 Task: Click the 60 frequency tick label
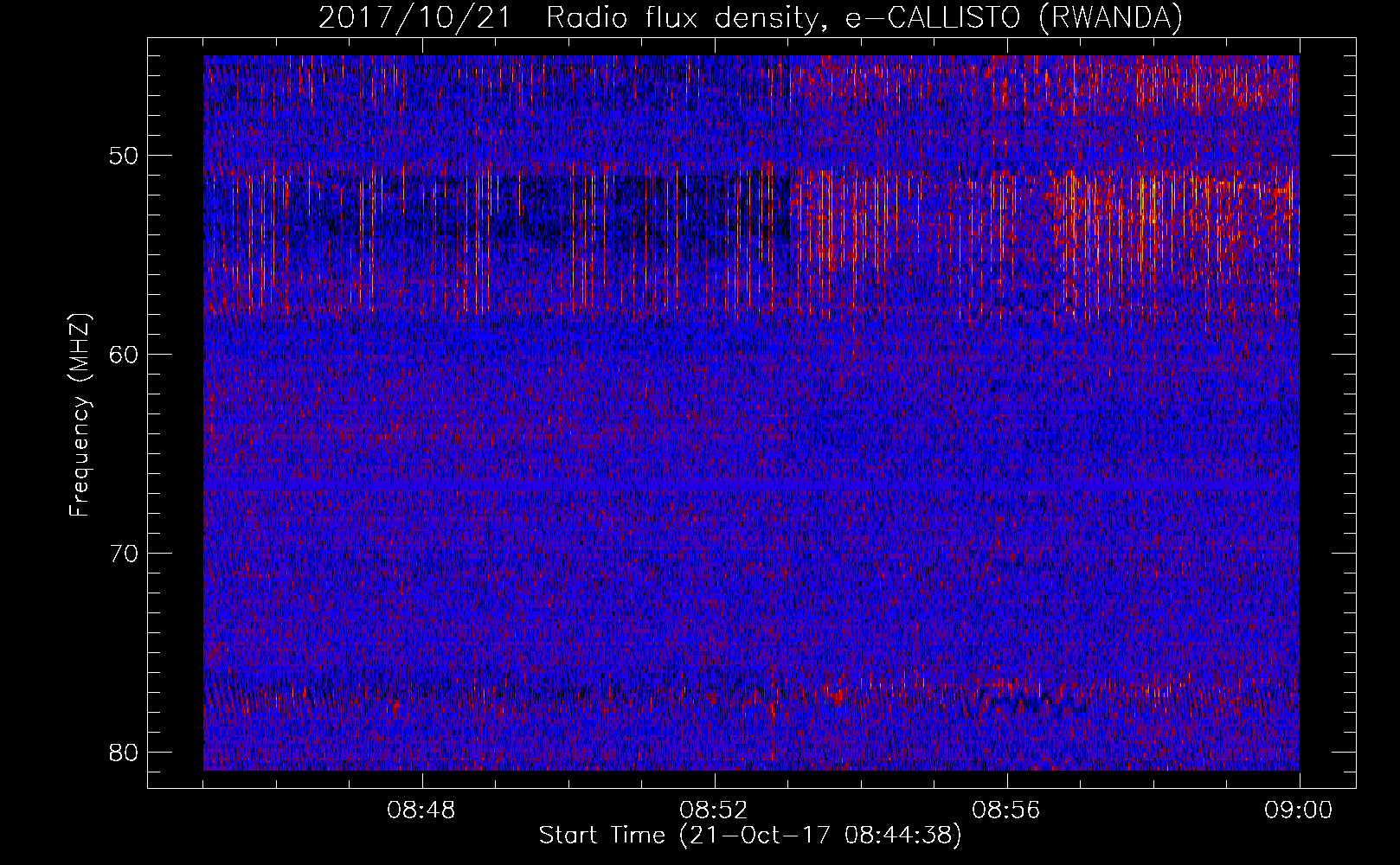tap(125, 355)
